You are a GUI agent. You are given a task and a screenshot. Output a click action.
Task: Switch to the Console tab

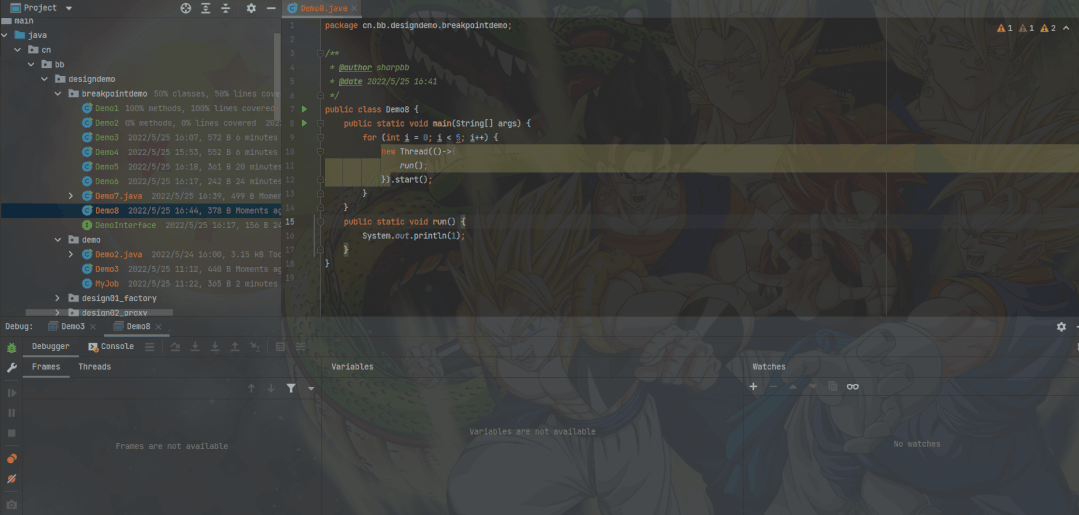pyautogui.click(x=111, y=346)
